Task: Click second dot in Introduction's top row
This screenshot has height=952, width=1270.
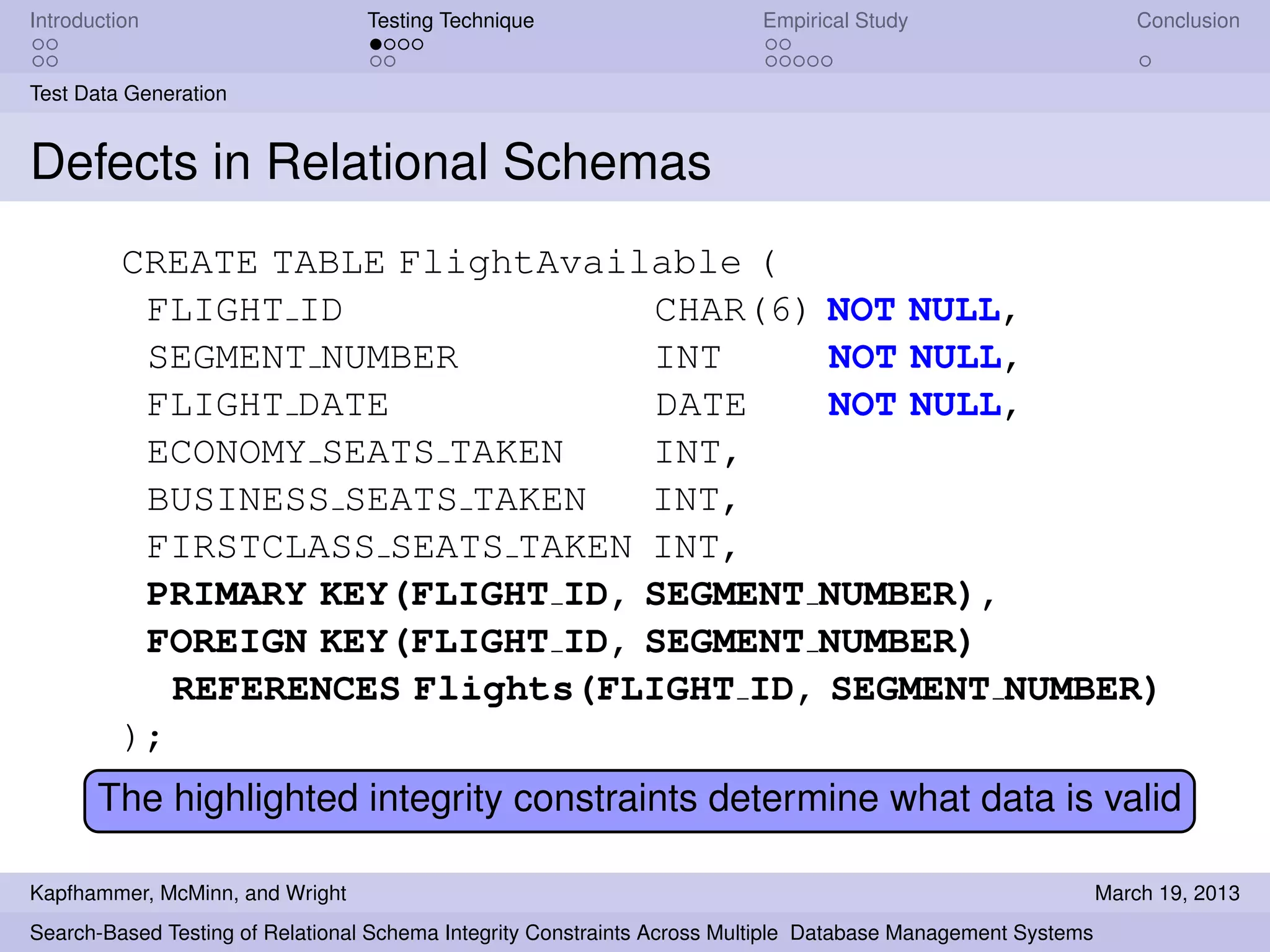Action: 52,45
